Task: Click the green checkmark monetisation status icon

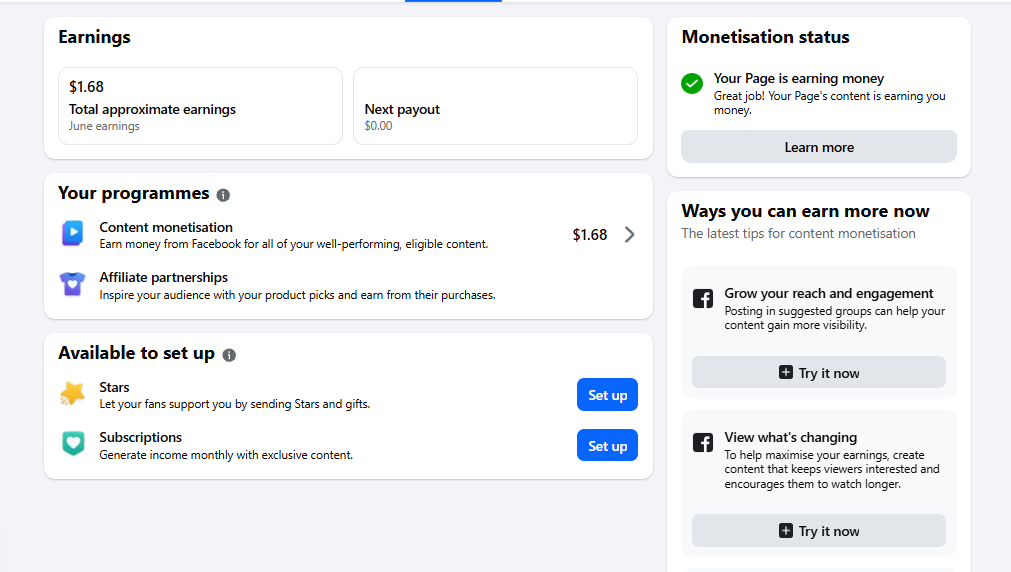Action: [x=692, y=83]
